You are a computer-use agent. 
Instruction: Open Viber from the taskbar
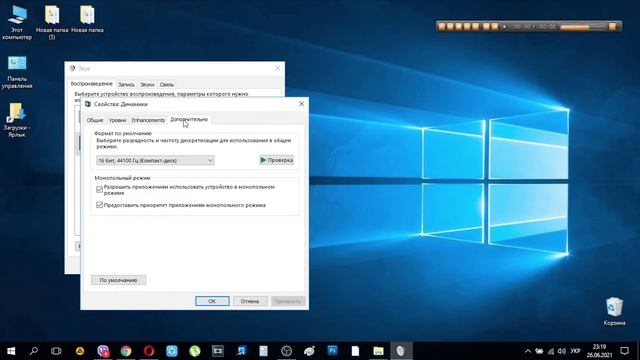(103, 351)
